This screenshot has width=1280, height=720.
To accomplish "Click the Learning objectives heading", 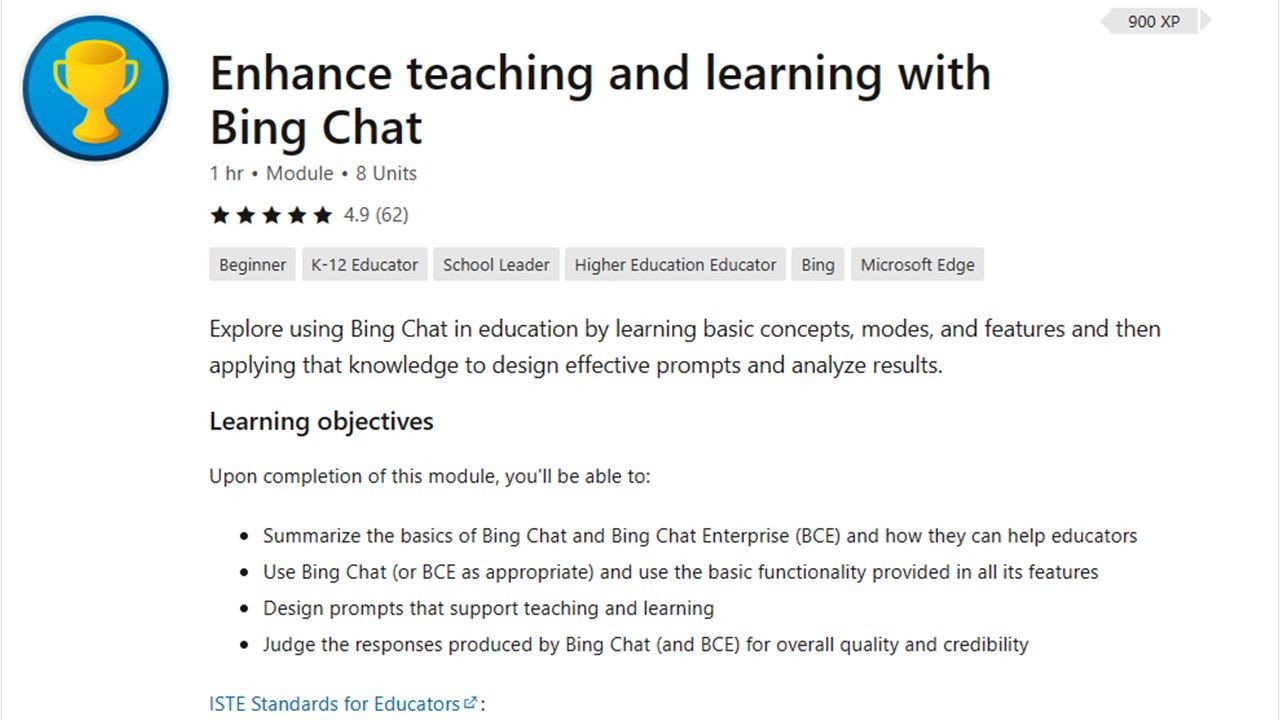I will pyautogui.click(x=321, y=421).
